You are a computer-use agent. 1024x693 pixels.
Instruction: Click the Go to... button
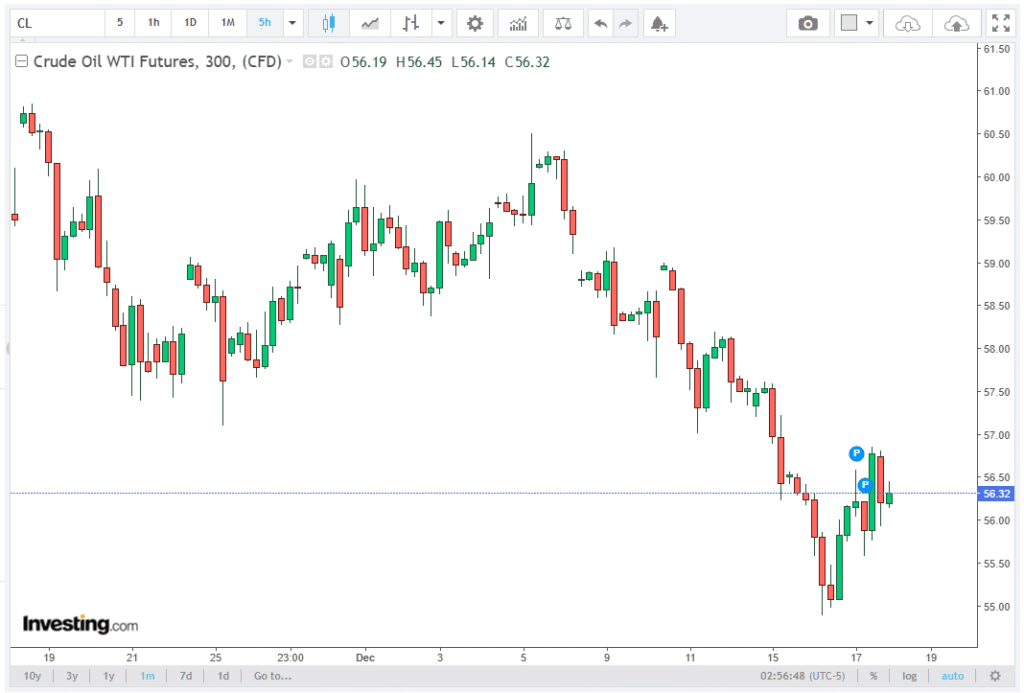(272, 676)
